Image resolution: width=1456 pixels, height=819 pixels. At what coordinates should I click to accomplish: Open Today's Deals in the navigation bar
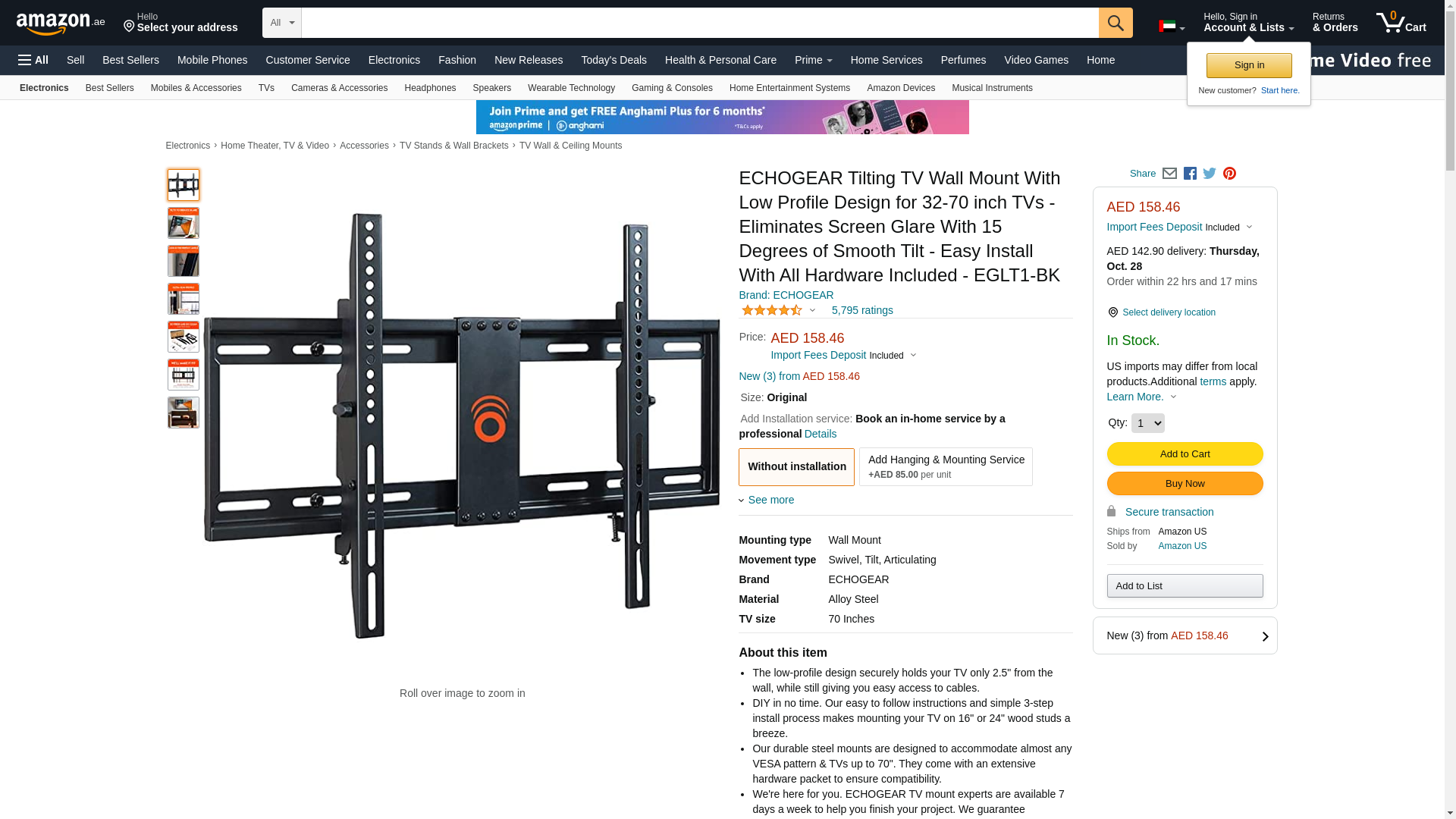coord(613,60)
